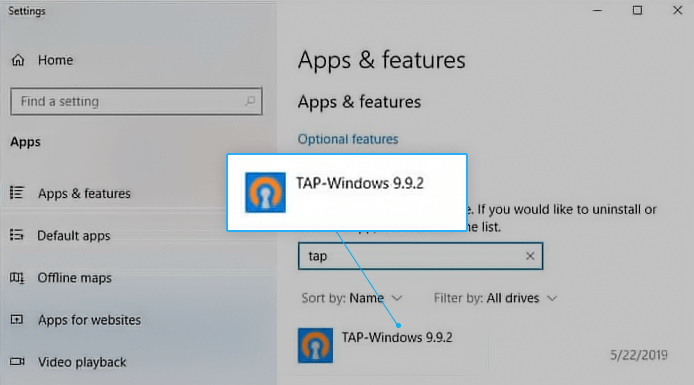The width and height of the screenshot is (694, 385).
Task: Go to Offline maps section
Action: 74,277
